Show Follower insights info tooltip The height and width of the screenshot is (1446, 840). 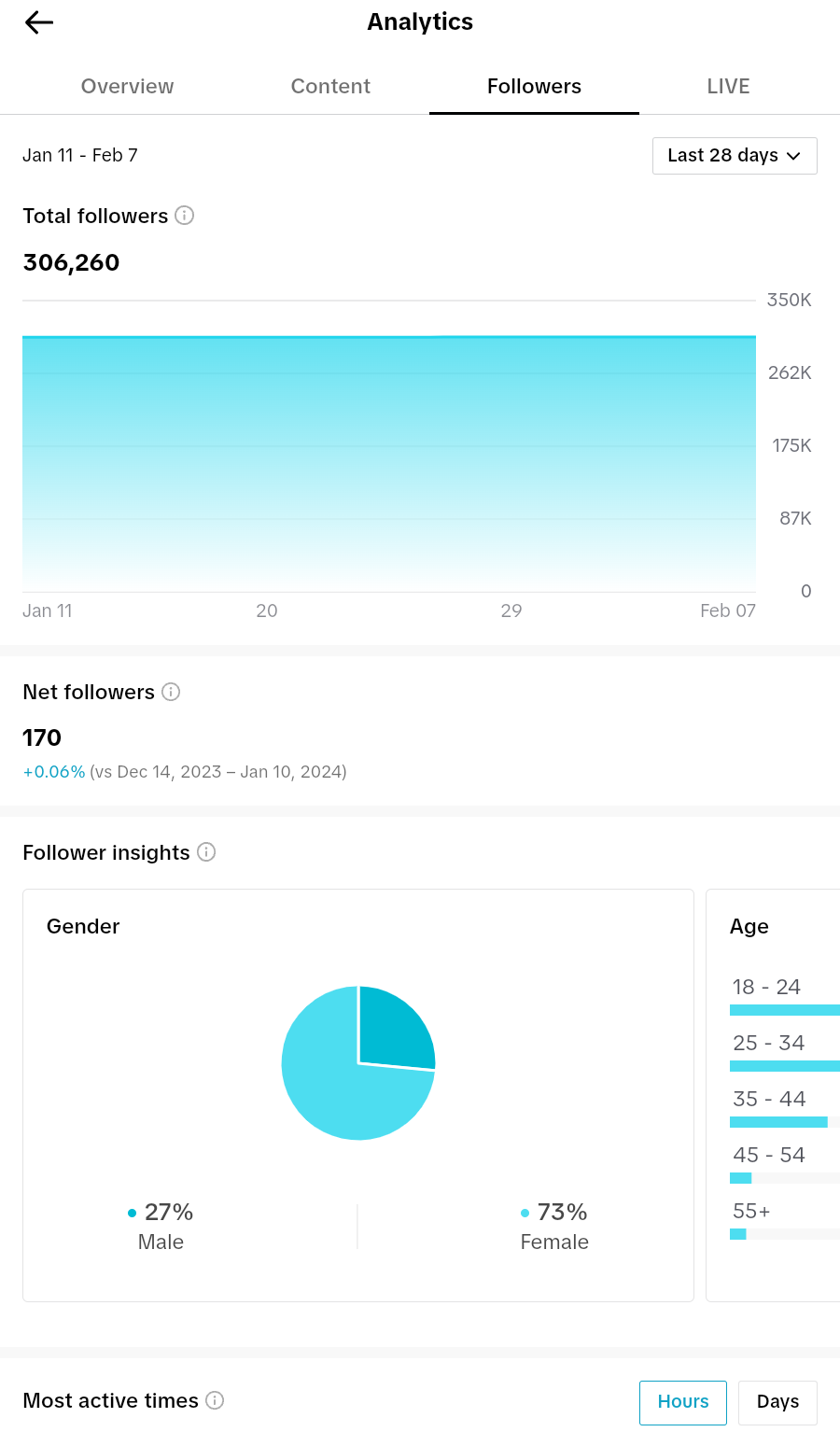tap(206, 852)
